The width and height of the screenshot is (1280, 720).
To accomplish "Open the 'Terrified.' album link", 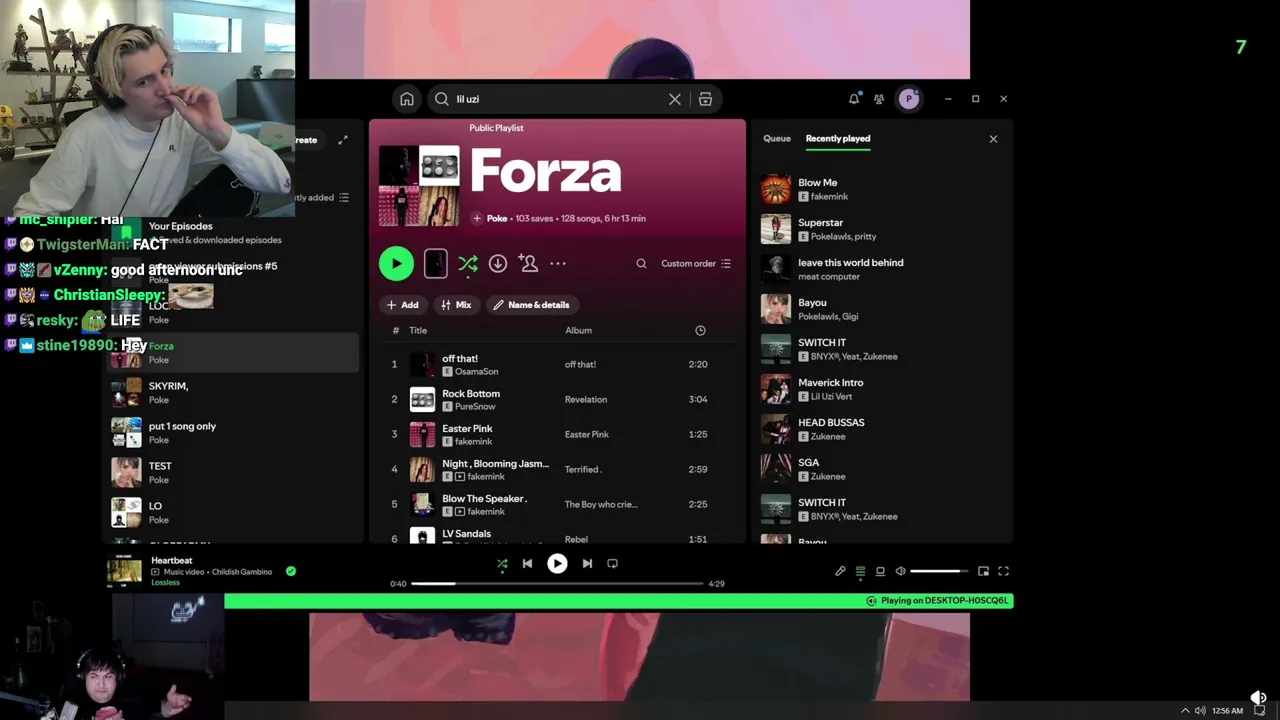I will click(x=582, y=470).
